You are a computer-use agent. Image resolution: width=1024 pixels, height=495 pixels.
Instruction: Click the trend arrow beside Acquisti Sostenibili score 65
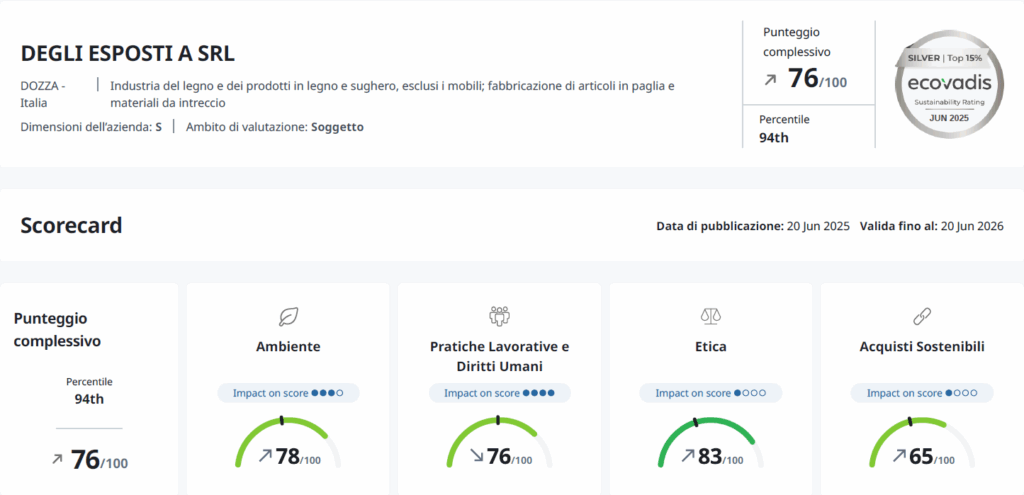tap(899, 455)
